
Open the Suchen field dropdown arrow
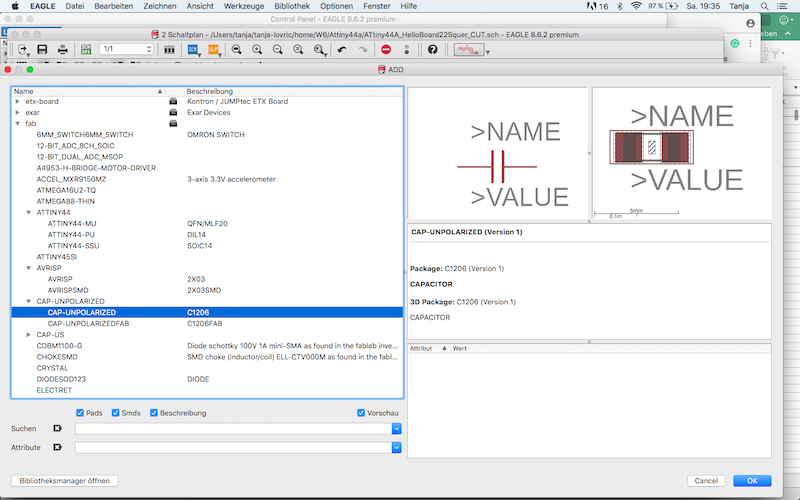(396, 429)
